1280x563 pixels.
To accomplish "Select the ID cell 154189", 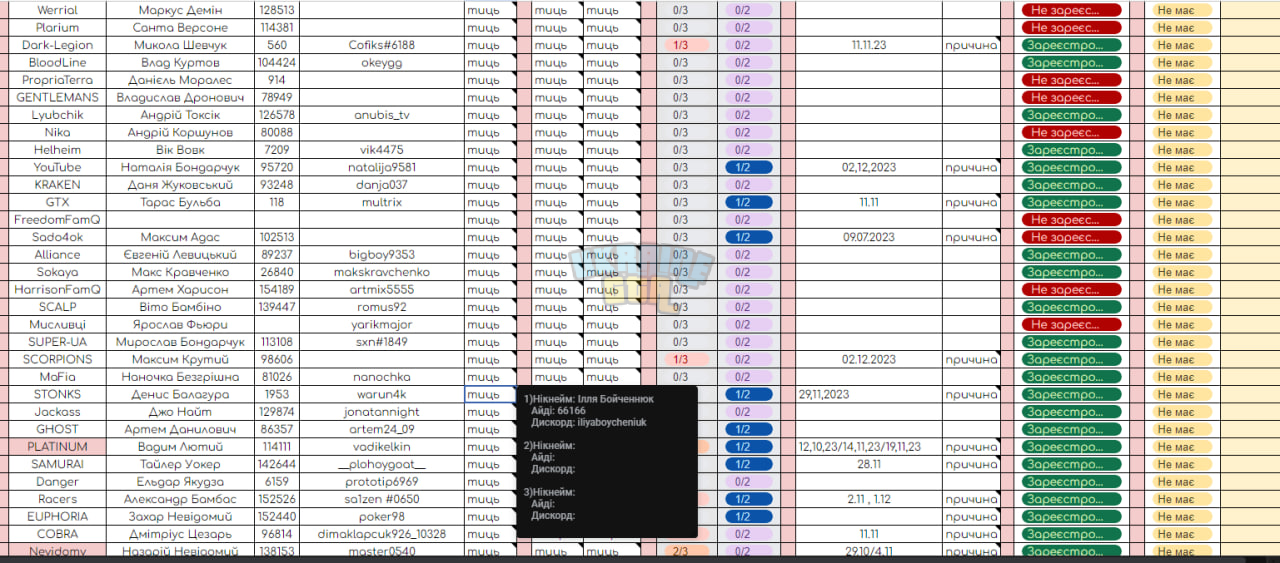I will [x=277, y=289].
